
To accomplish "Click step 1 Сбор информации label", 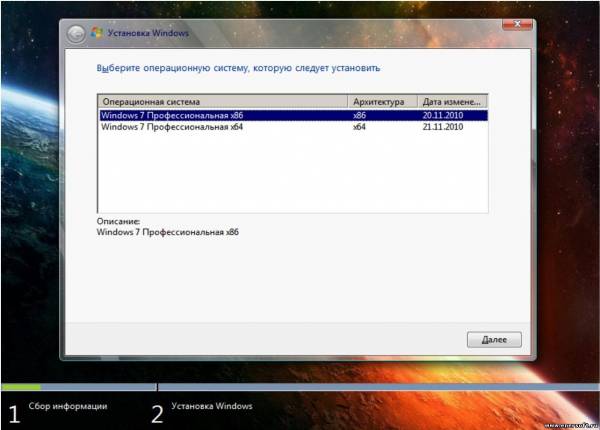I will (68, 406).
